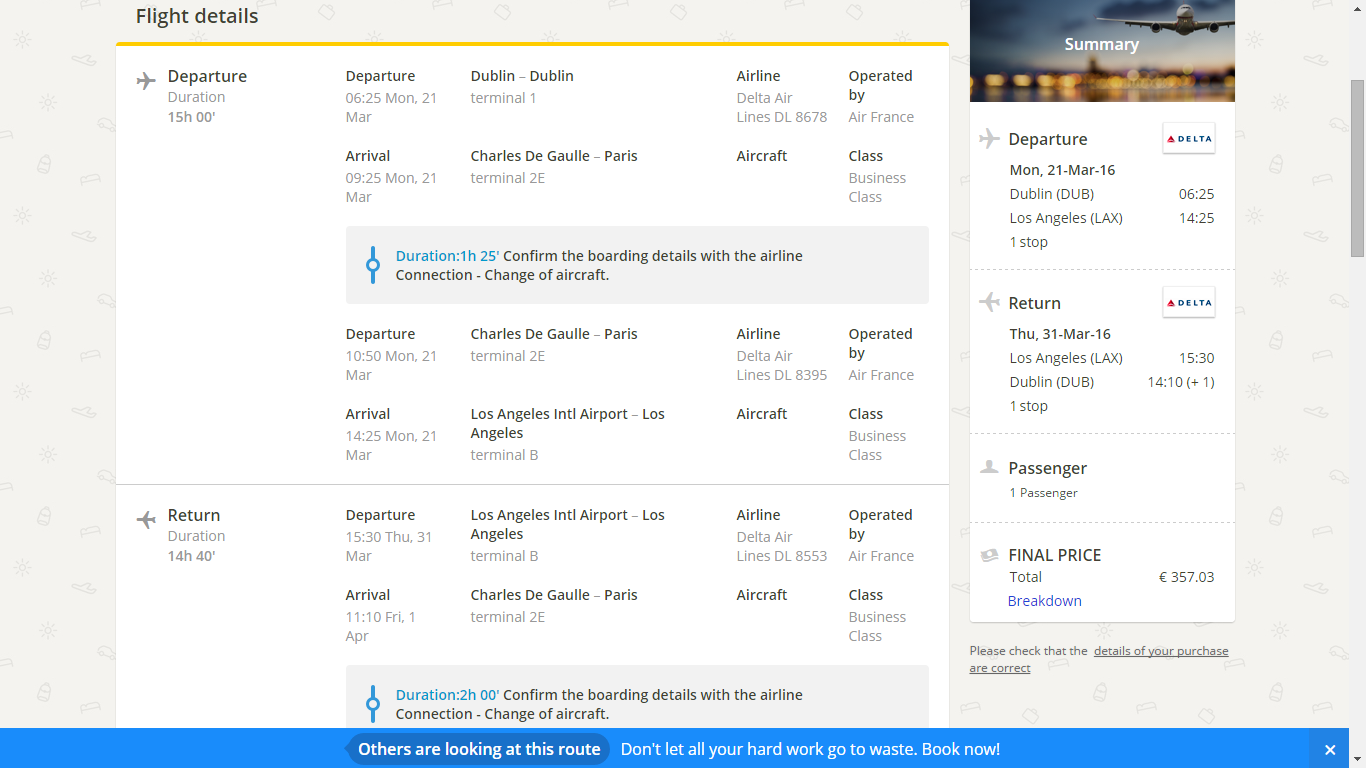This screenshot has width=1366, height=768.
Task: Open the price Breakdown link
Action: [x=1045, y=601]
